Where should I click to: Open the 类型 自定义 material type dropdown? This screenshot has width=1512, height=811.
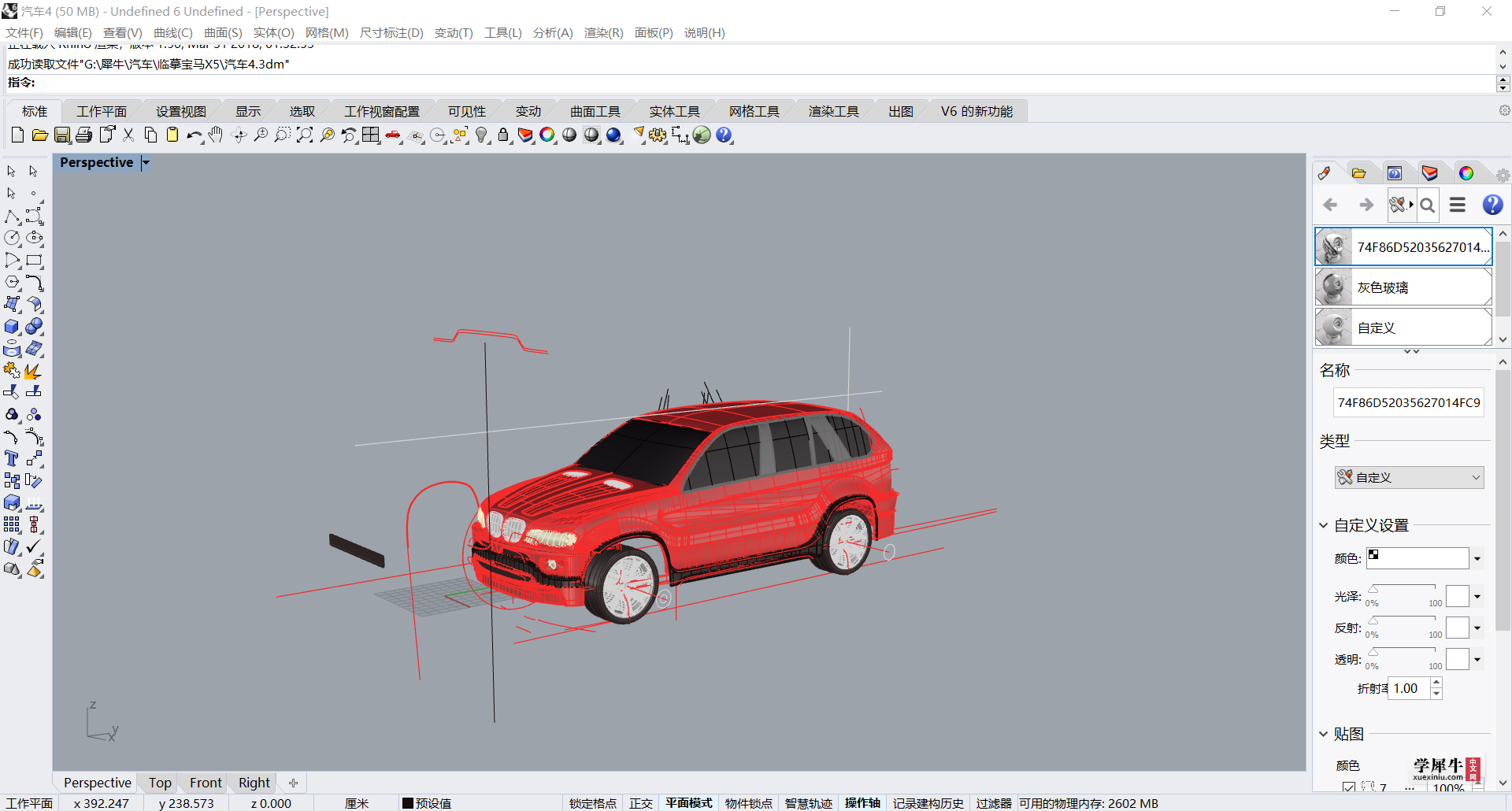(1409, 477)
